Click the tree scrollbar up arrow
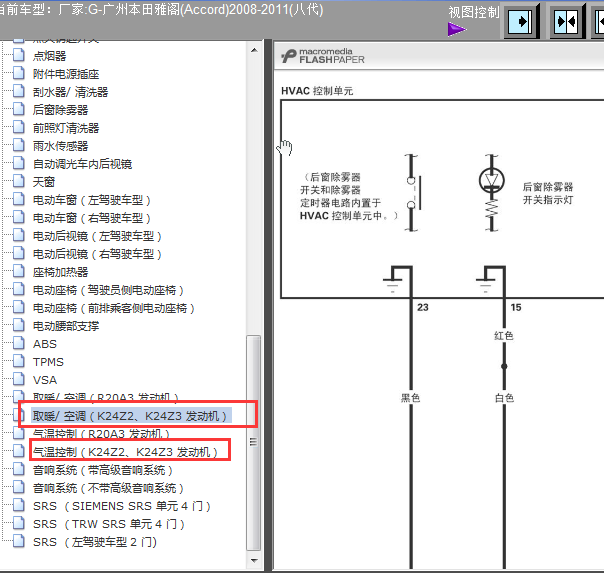The width and height of the screenshot is (604, 573). (254, 50)
